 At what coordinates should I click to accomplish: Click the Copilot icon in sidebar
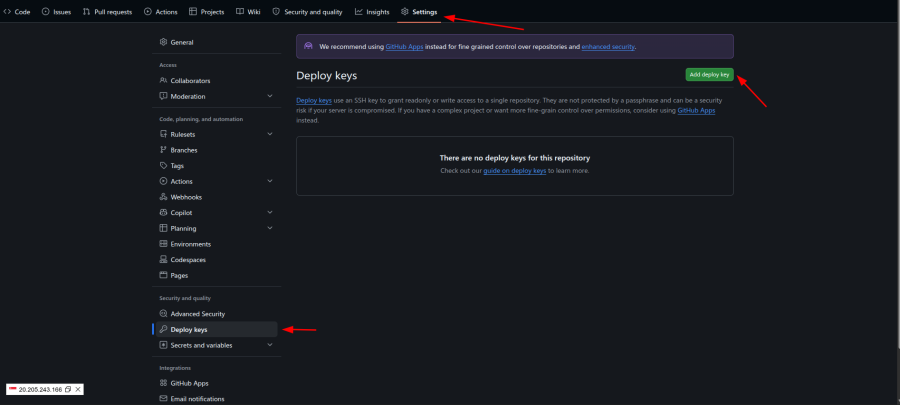163,213
